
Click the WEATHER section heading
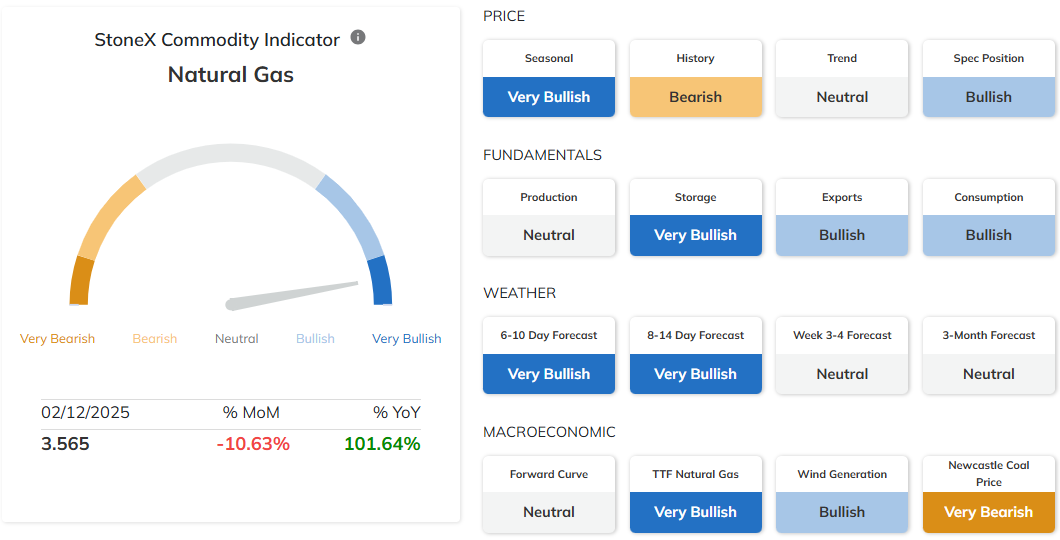(520, 293)
